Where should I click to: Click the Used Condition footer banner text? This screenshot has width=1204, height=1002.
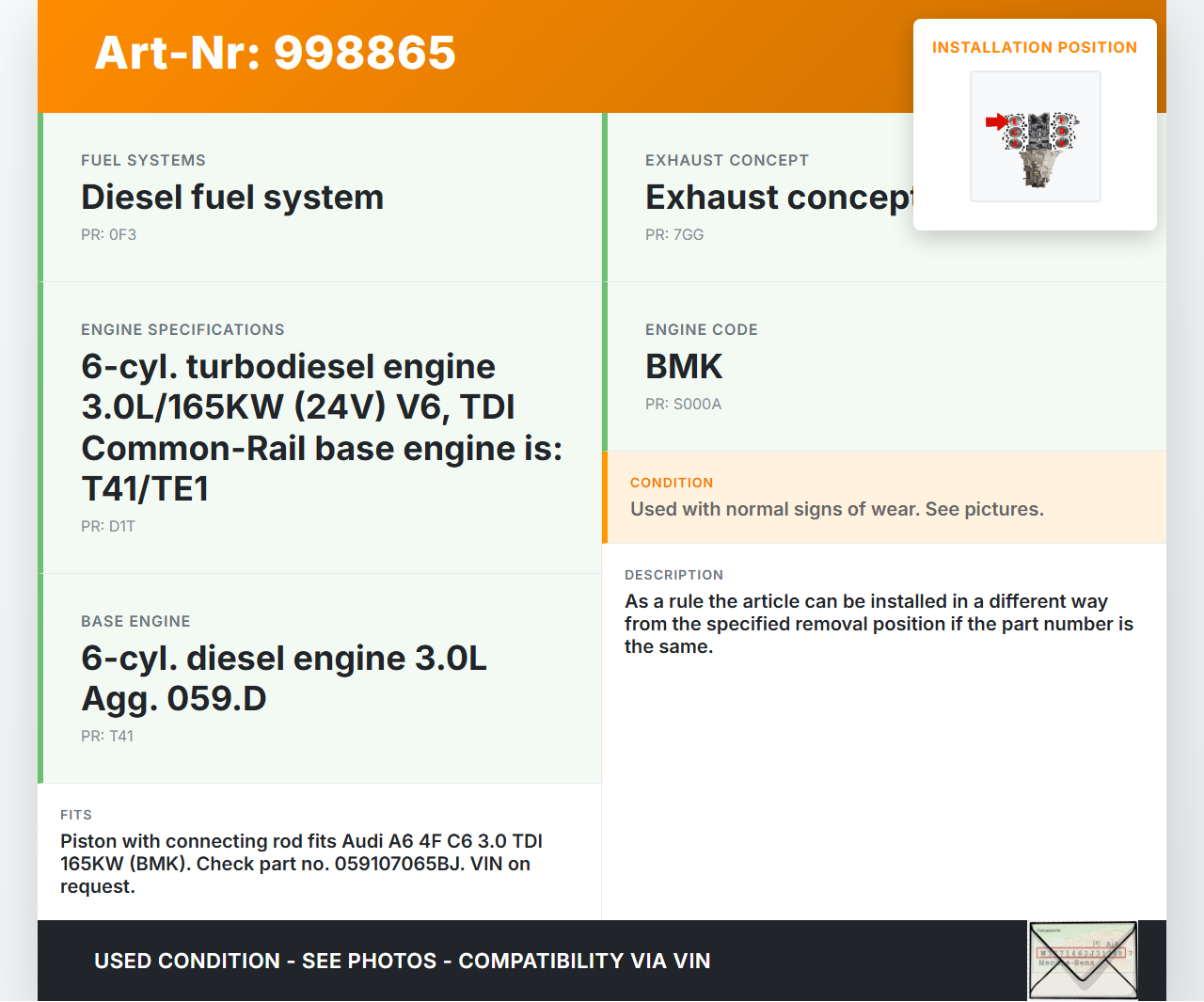402,961
